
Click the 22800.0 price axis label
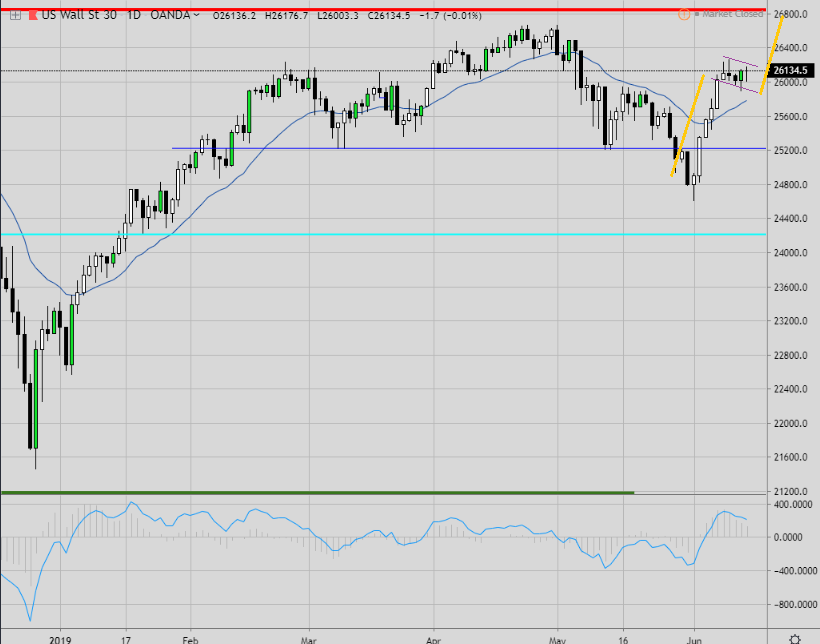793,355
